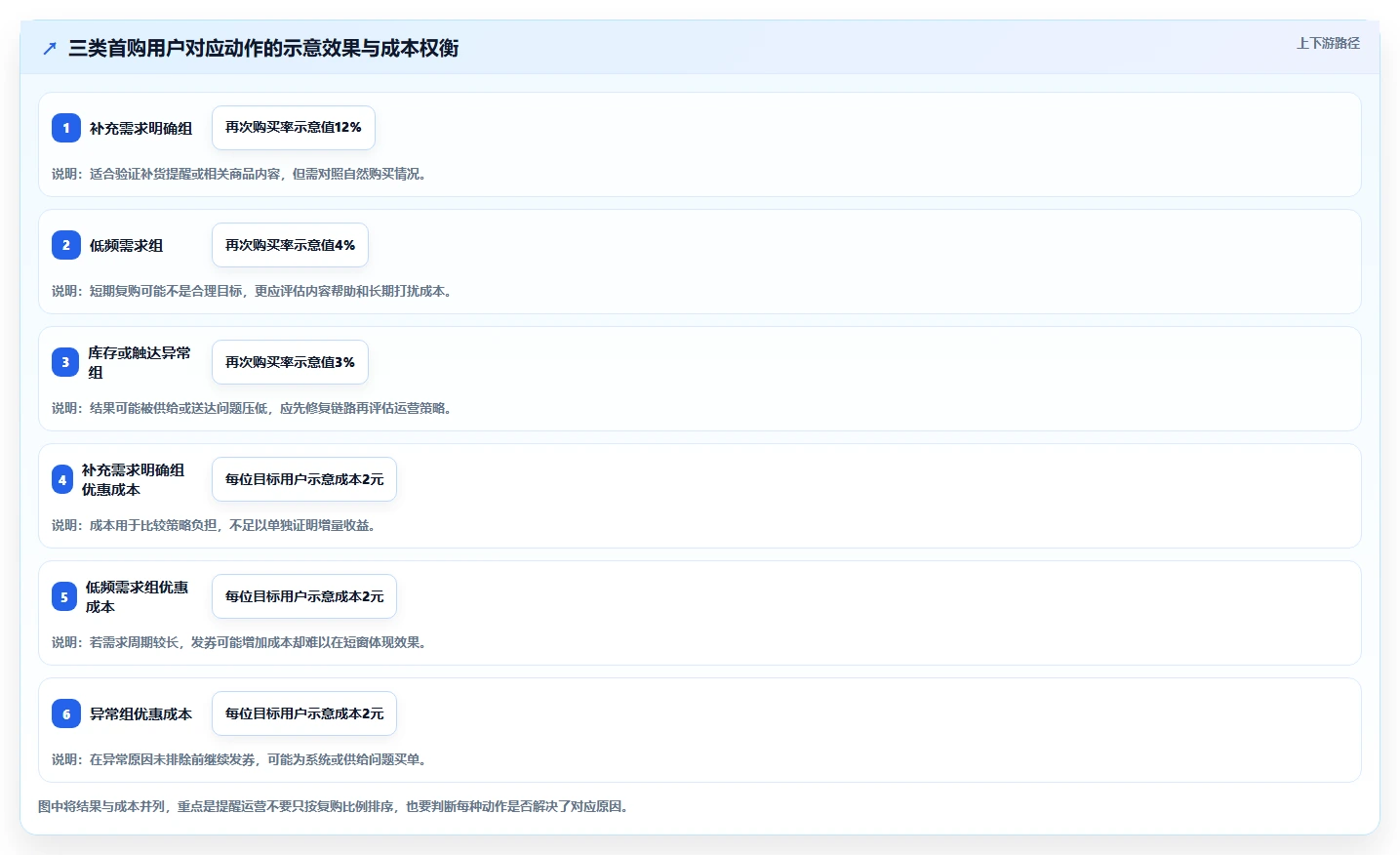Viewport: 1400px width, 855px height.
Task: Click the 上下游路径 label in header
Action: [x=1328, y=43]
